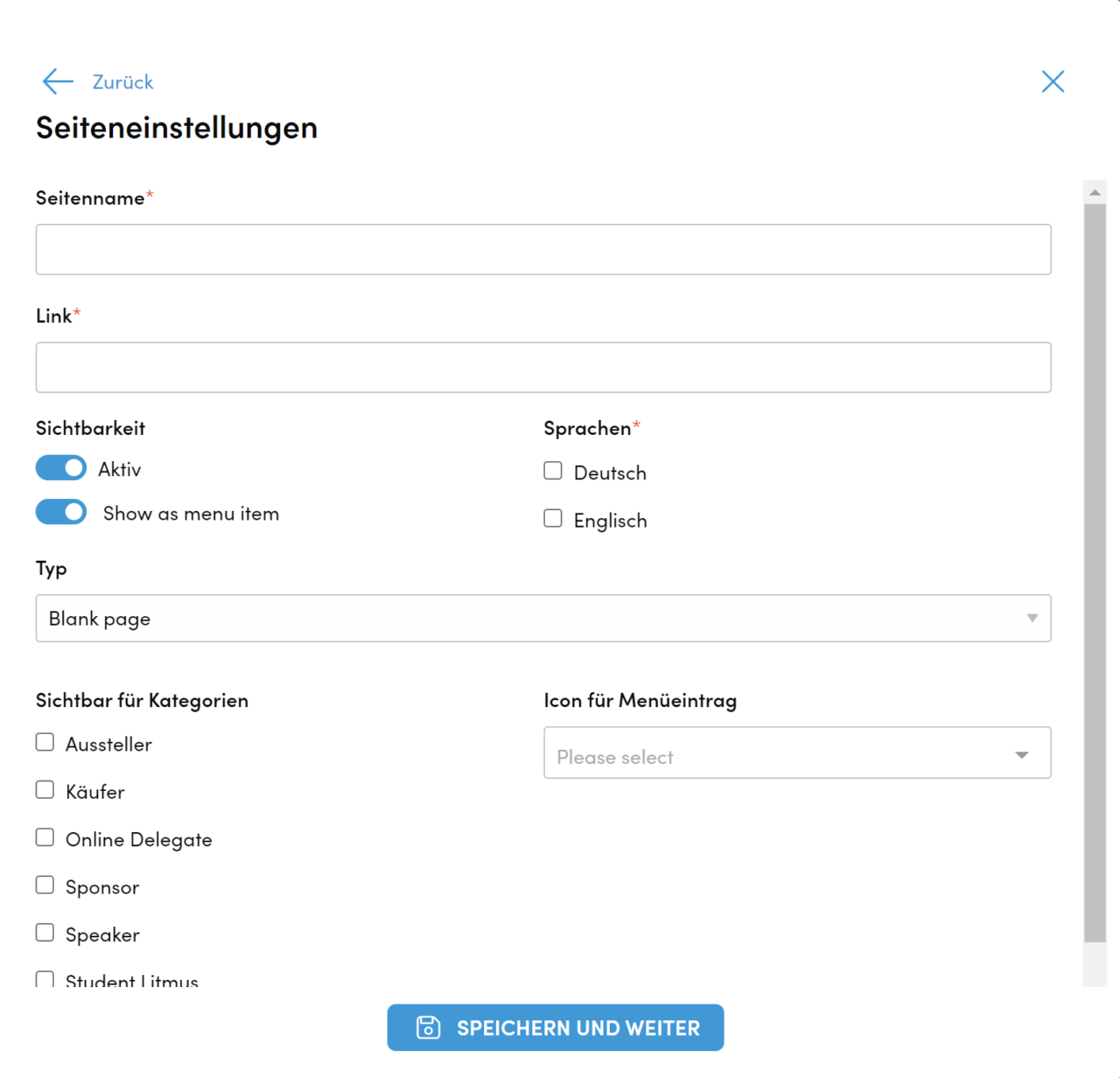Click the Sprachen label
Viewport: 1120px width, 1078px height.
pos(587,429)
